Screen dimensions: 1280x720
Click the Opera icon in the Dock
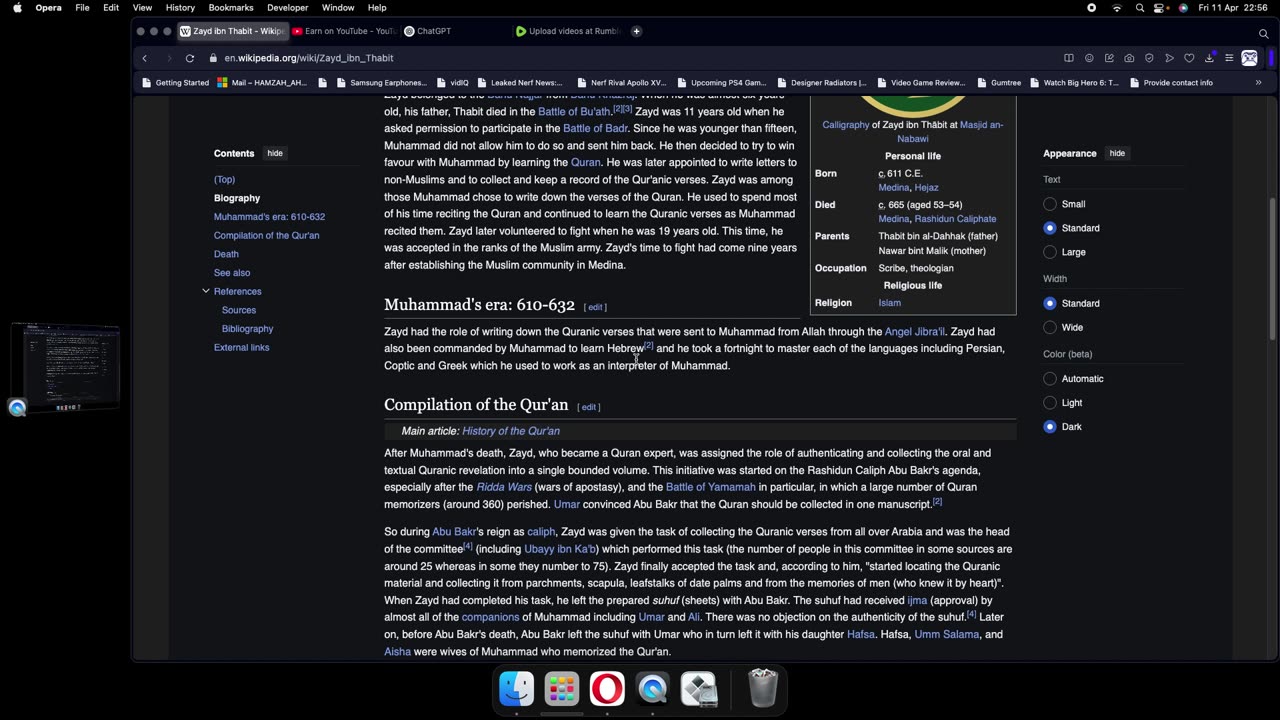tap(607, 689)
